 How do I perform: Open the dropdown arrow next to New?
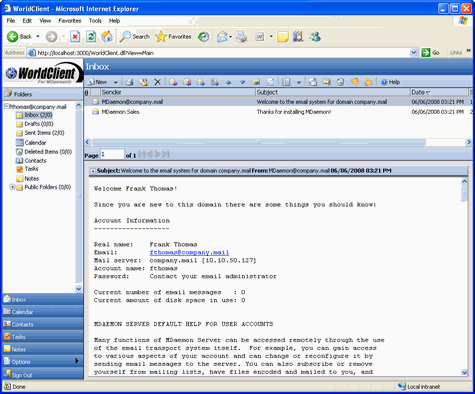(116, 82)
